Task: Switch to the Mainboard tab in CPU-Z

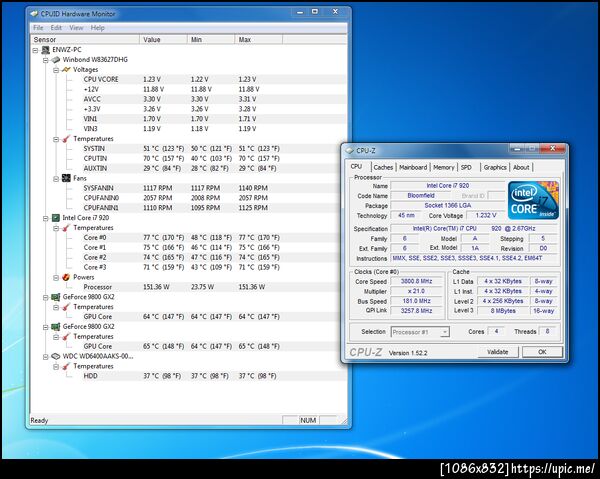Action: (x=413, y=168)
